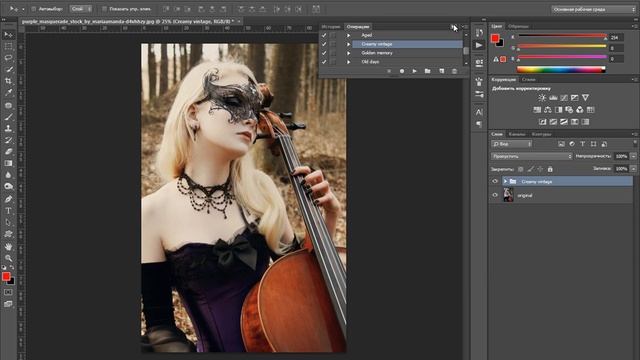Select the original layer thumbnail
640x360 pixels.
coord(509,195)
